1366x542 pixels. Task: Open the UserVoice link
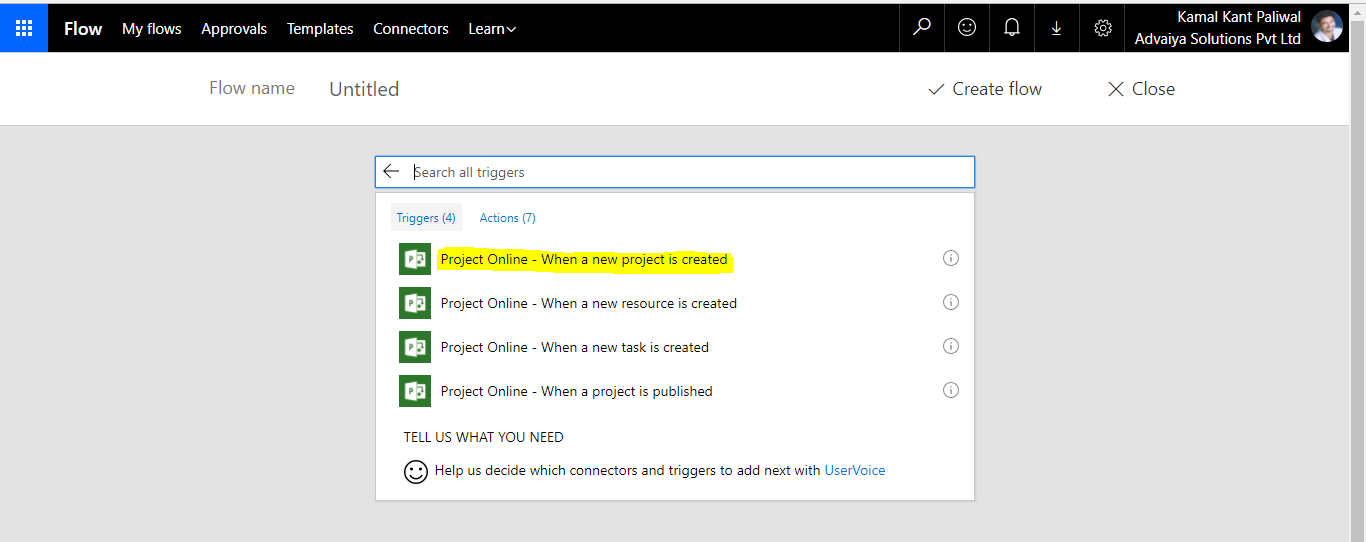855,470
